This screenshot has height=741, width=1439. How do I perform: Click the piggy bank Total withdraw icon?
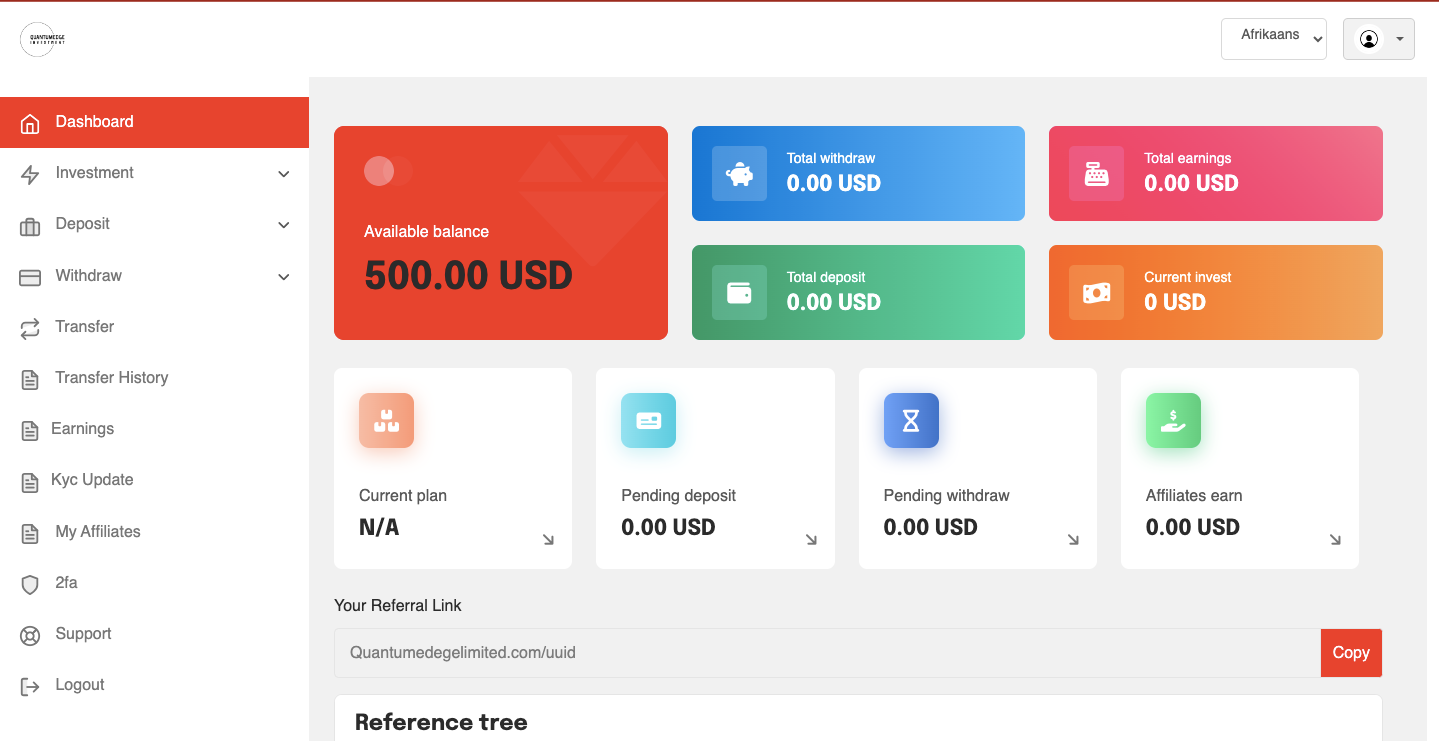[x=739, y=174]
